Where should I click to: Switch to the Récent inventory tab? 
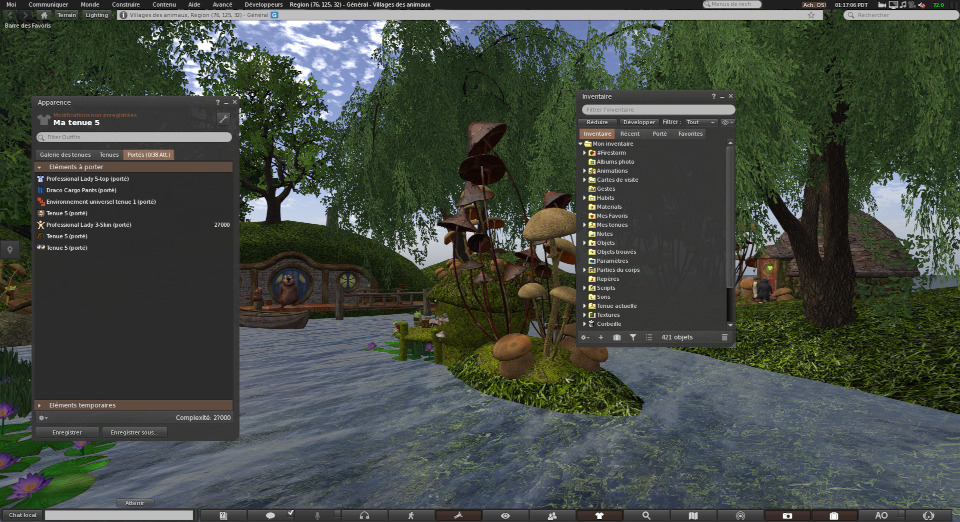pyautogui.click(x=630, y=133)
